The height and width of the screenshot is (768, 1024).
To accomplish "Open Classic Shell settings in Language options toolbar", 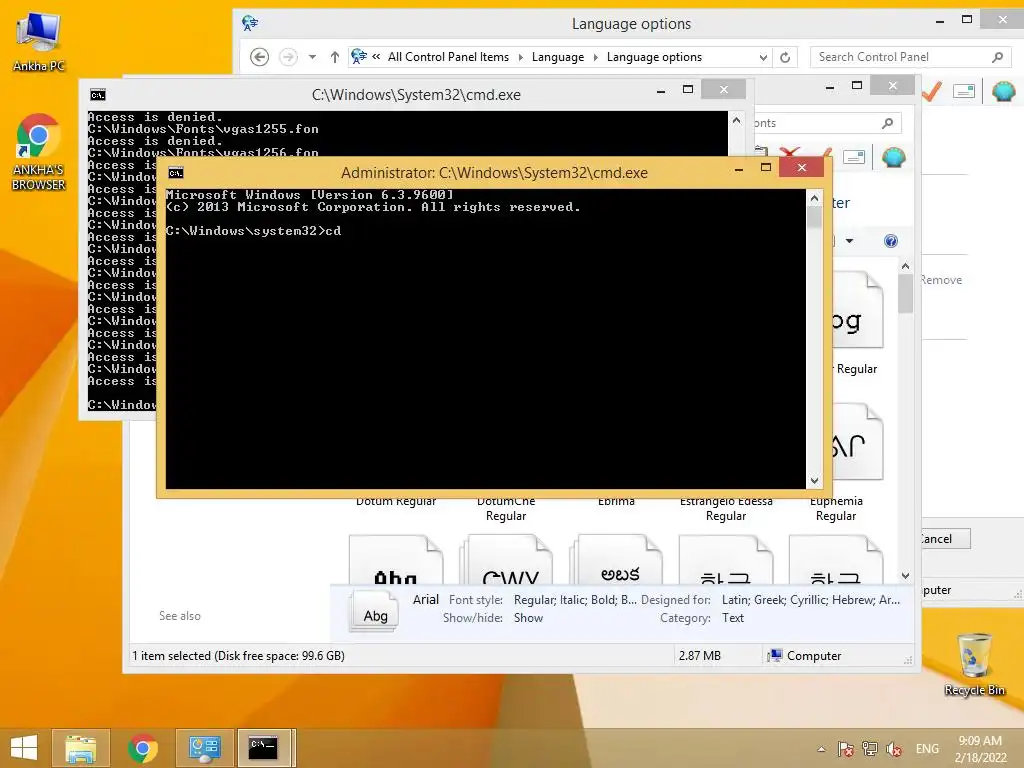I will 1004,91.
